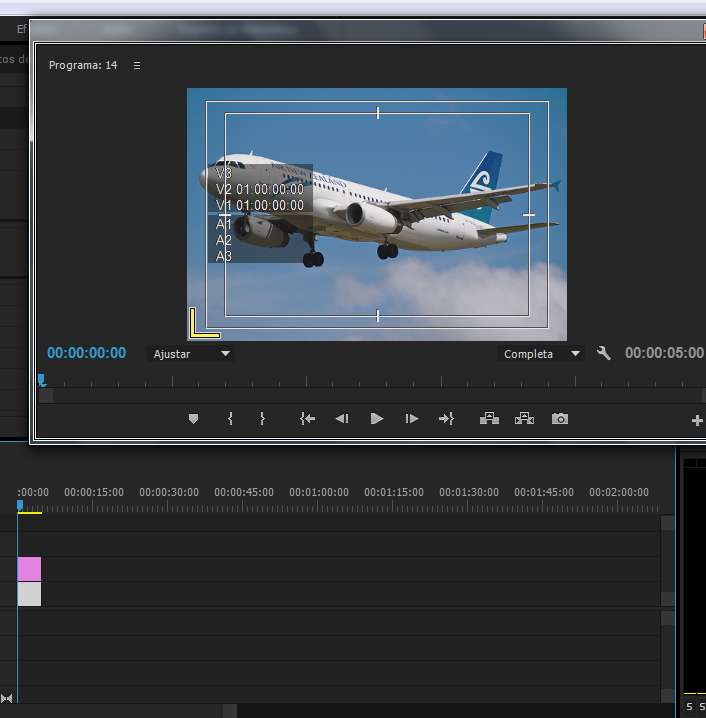This screenshot has height=718, width=706.
Task: Open Programa: 14 panel menu
Action: pyautogui.click(x=137, y=65)
